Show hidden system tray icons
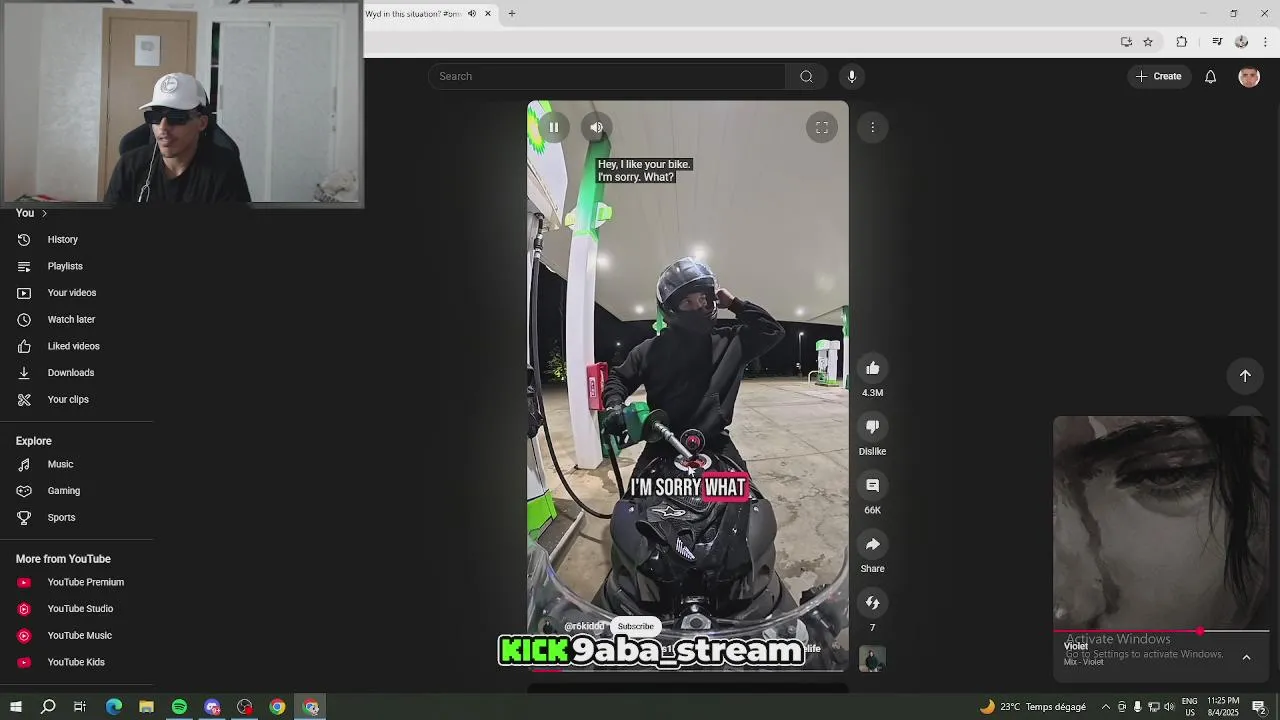 [x=1105, y=707]
